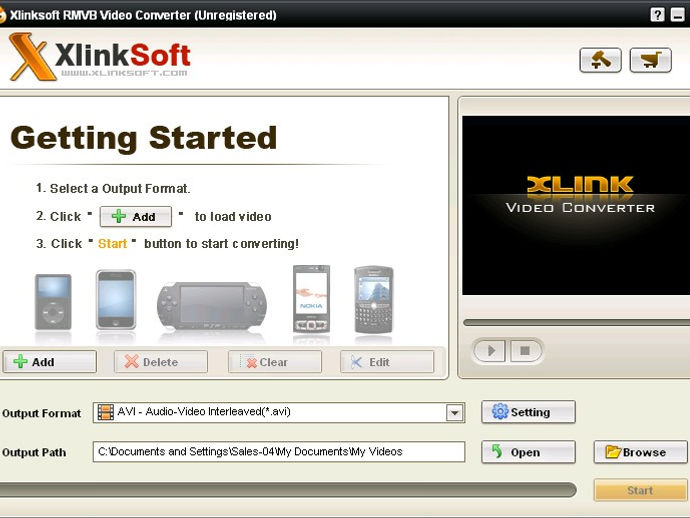
Task: Click the Output Format label
Action: click(41, 413)
